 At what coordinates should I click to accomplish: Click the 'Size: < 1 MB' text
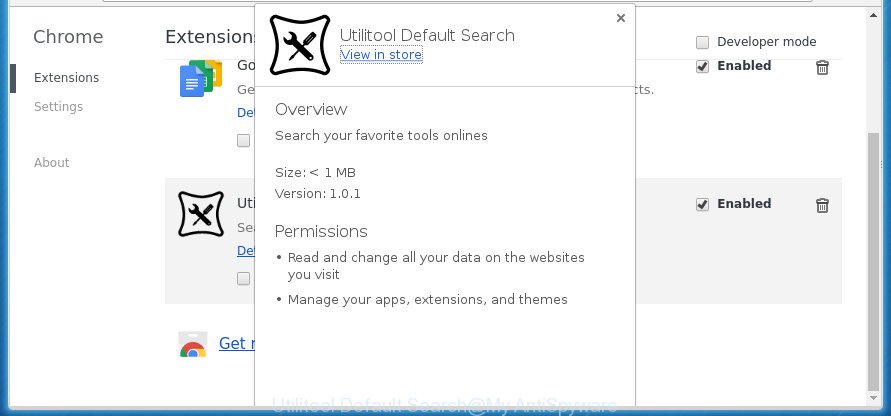(x=315, y=173)
